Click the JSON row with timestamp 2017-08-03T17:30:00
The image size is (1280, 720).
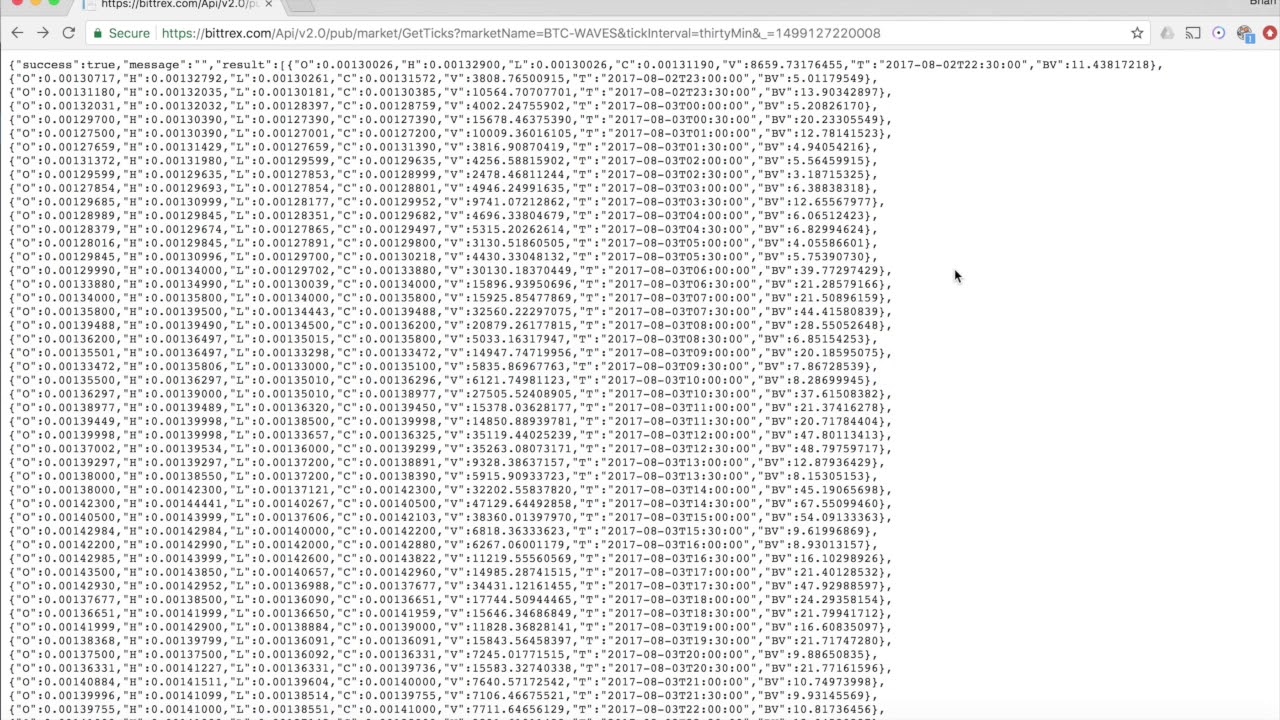450,586
